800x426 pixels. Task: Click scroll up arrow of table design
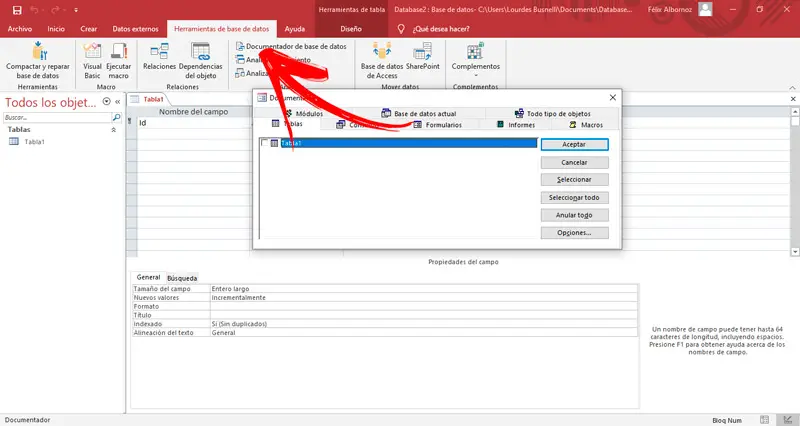point(795,111)
